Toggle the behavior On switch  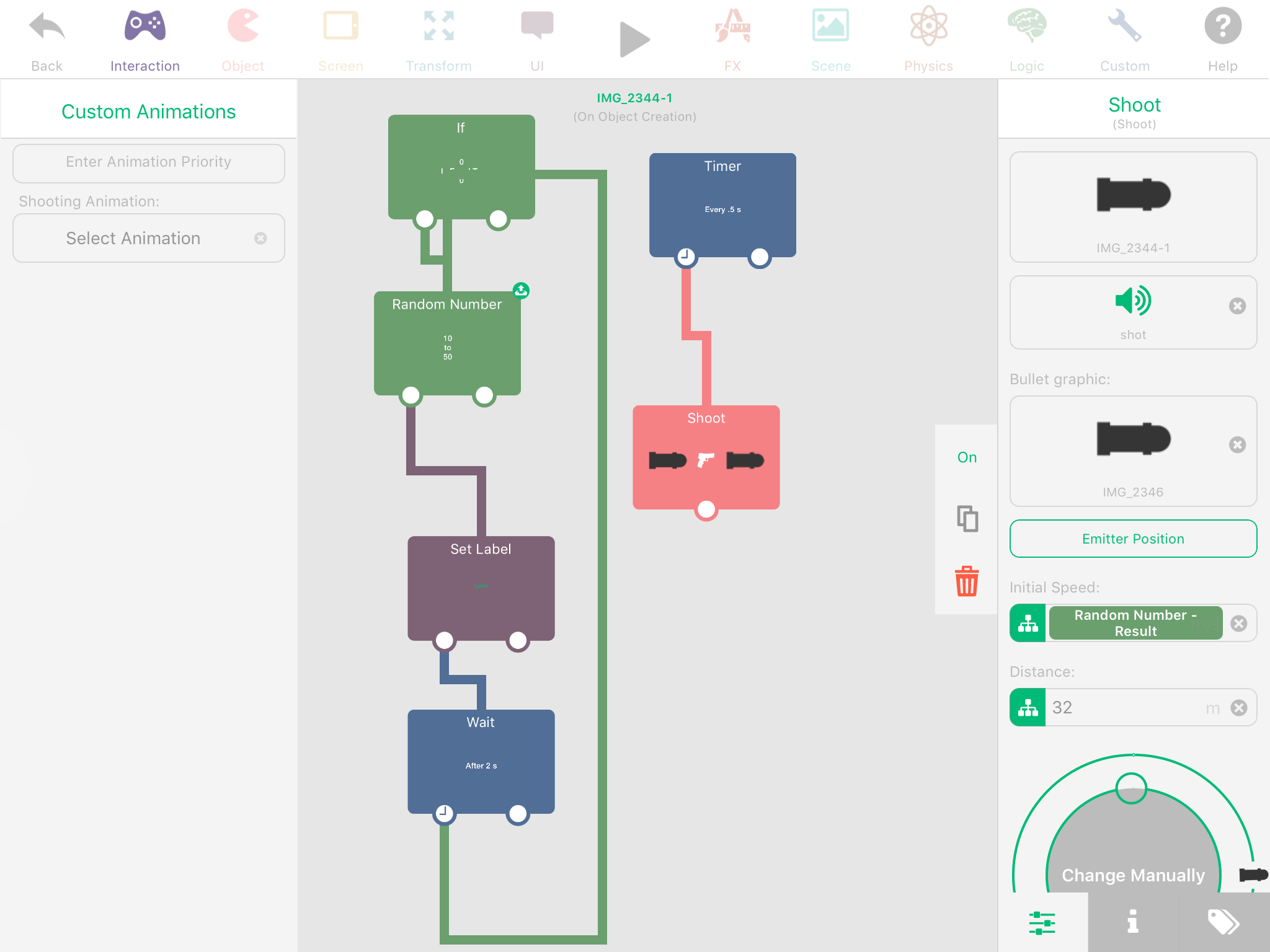click(967, 457)
